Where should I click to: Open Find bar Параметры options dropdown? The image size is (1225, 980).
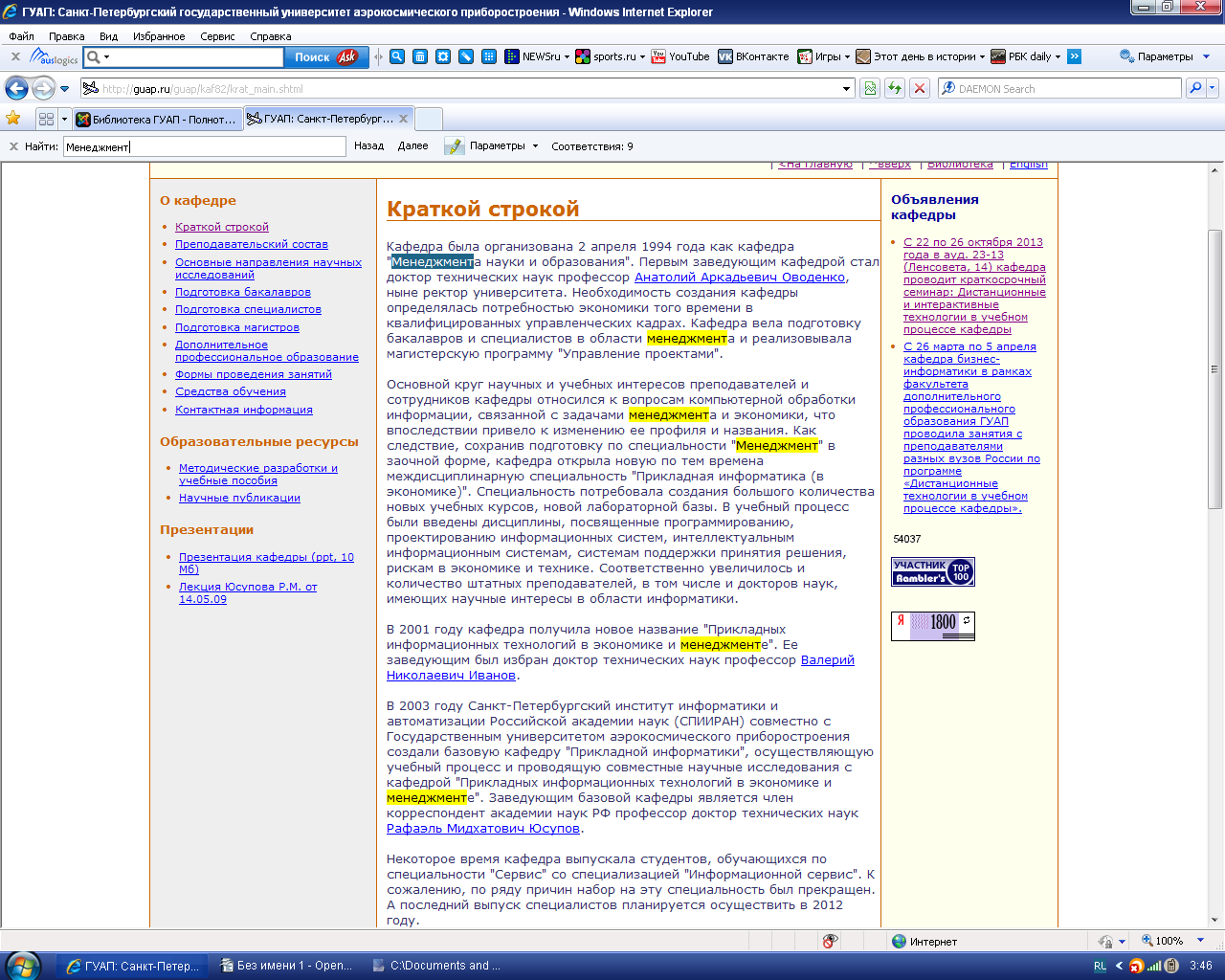(503, 146)
